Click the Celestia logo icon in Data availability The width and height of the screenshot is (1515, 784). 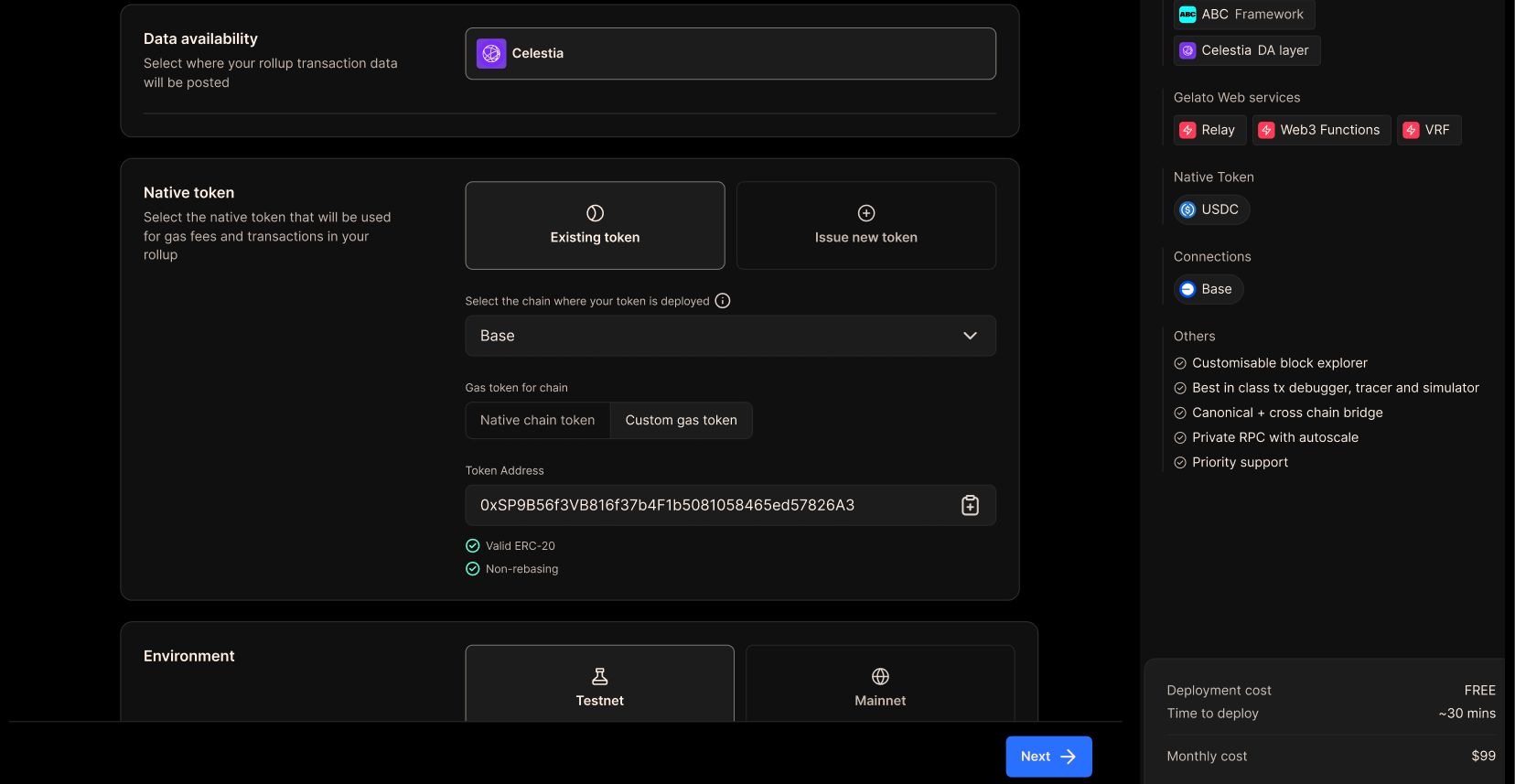491,53
